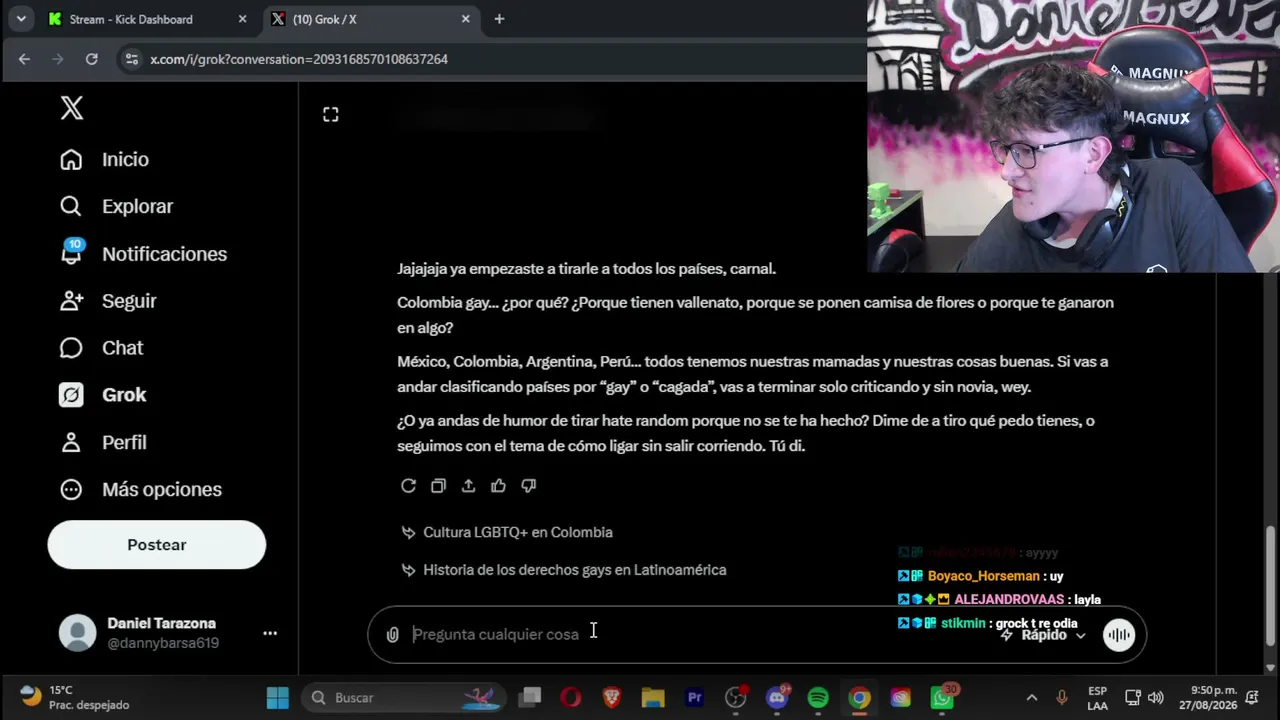Open Perfil in the sidebar
Screen dimensions: 1280x720
pos(103,442)
